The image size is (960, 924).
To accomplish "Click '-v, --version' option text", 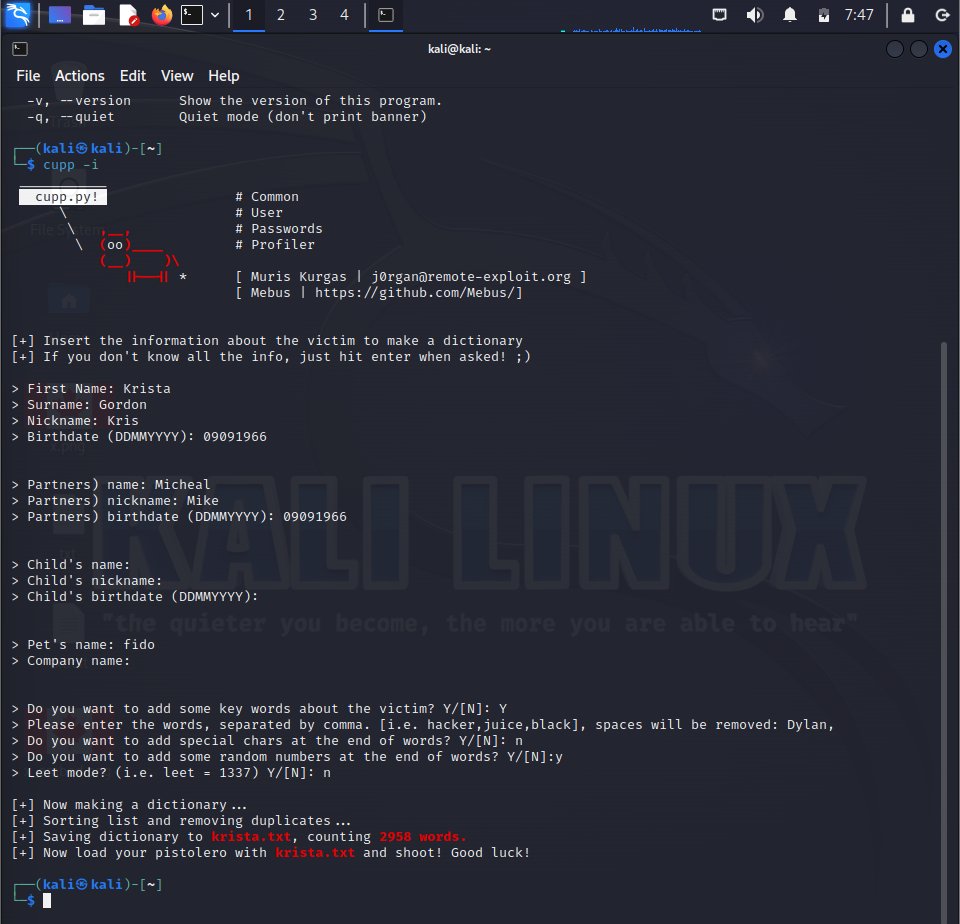I will tap(78, 100).
